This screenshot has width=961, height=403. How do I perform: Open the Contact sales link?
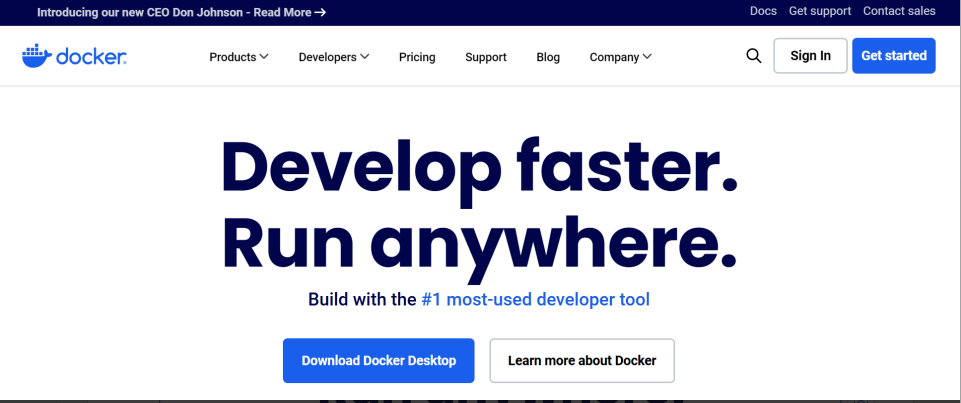[899, 11]
